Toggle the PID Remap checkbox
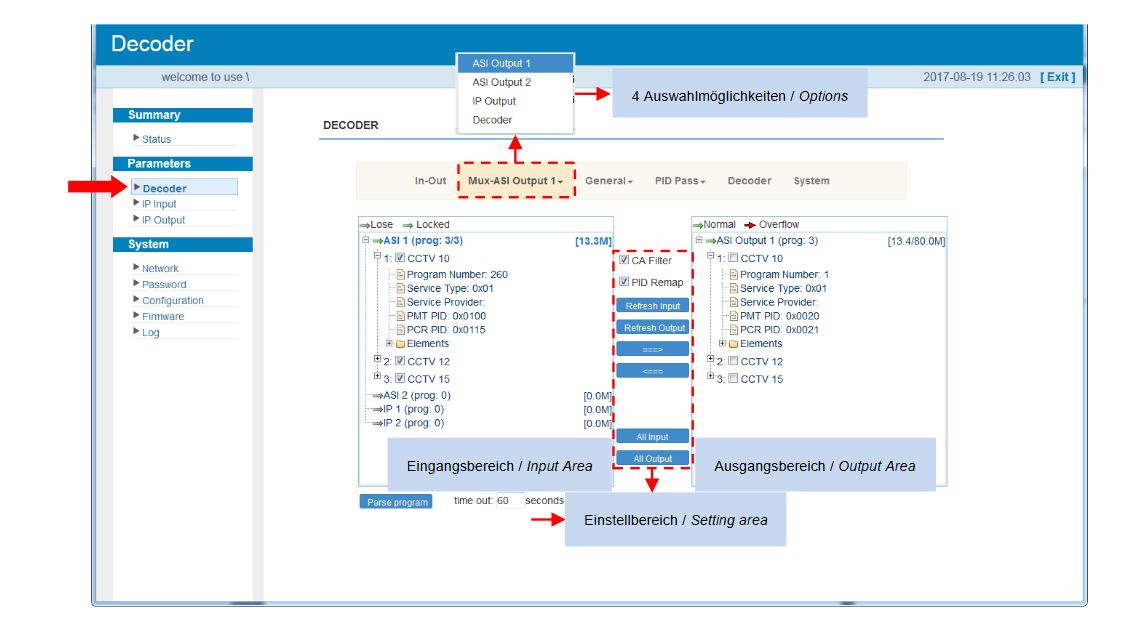Viewport: 1122px width, 630px height. click(624, 282)
